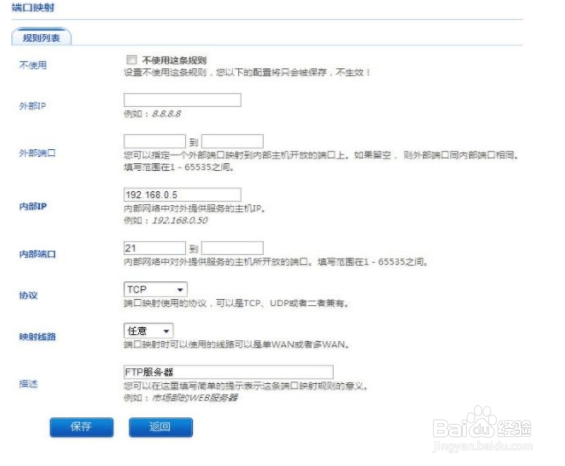Viewport: 565px width, 466px height.
Task: Click the 返回 button
Action: (161, 427)
